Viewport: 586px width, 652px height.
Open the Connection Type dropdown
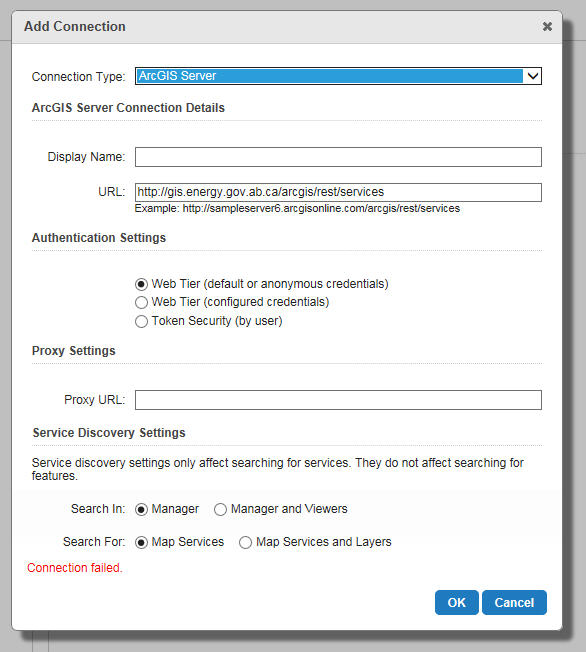tap(338, 76)
